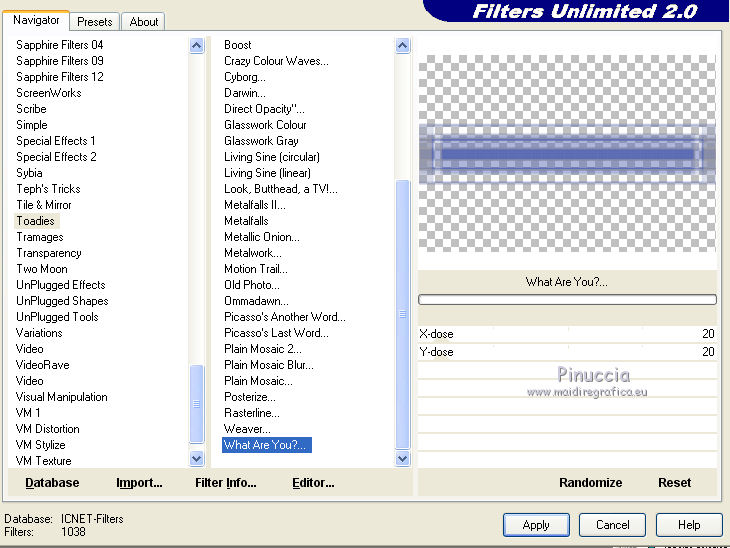Screen dimensions: 730x548
Task: Click up arrow of category list scrollbar
Action: tap(197, 46)
